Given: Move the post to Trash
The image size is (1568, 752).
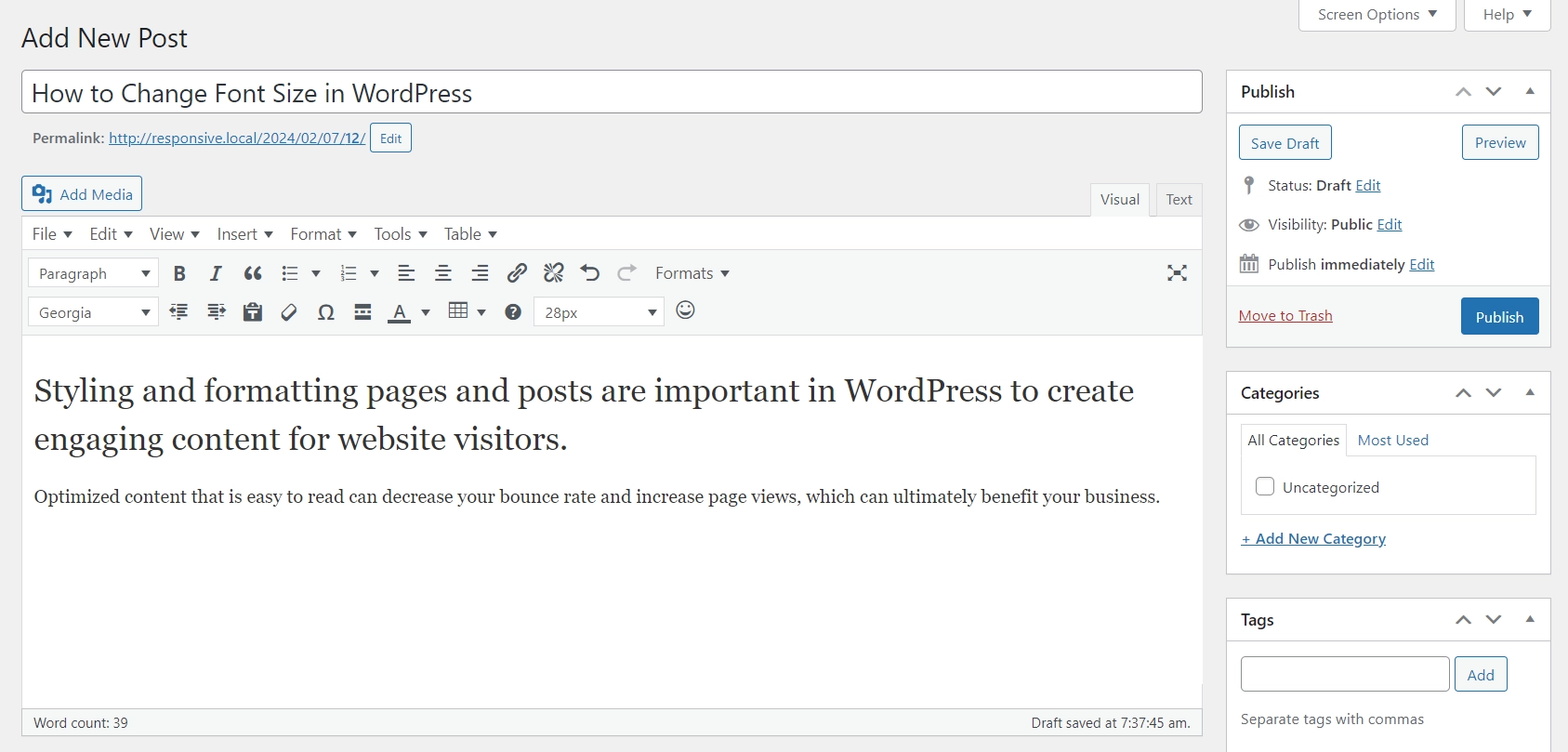Looking at the screenshot, I should [1285, 316].
